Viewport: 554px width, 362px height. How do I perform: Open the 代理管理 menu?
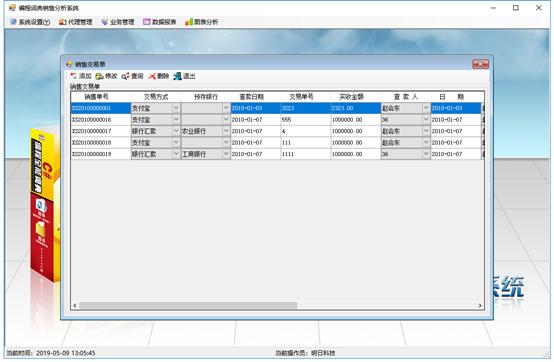click(76, 22)
